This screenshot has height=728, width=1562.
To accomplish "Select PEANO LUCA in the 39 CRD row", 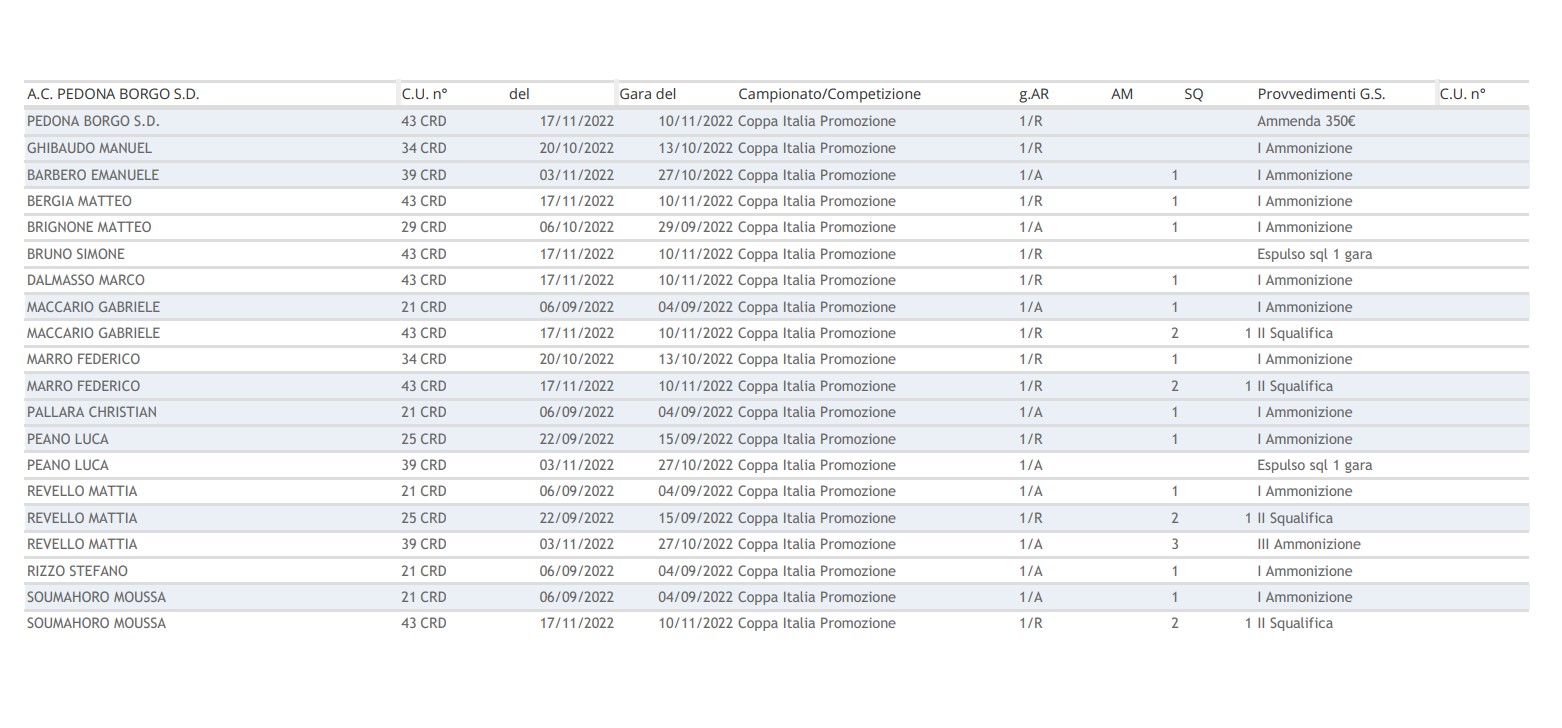I will [68, 465].
